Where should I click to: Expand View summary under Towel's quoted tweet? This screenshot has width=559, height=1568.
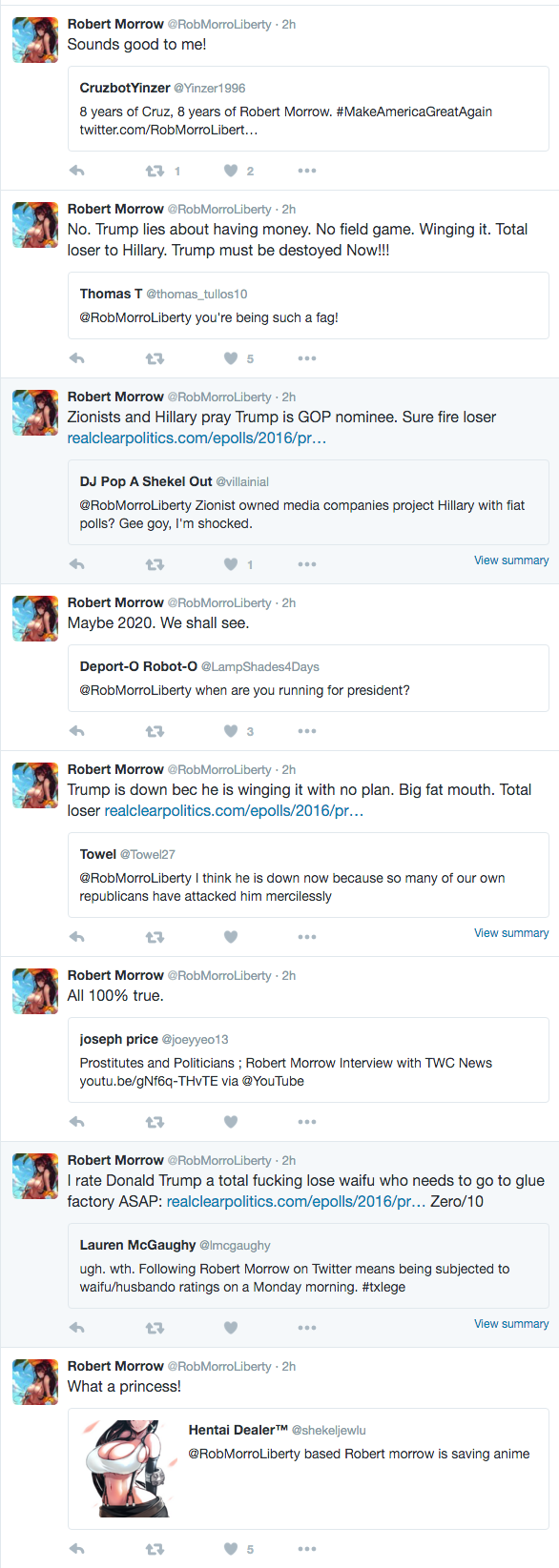[x=511, y=933]
